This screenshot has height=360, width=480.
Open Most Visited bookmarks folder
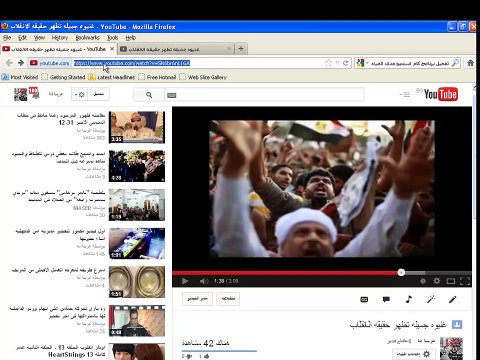[x=20, y=77]
